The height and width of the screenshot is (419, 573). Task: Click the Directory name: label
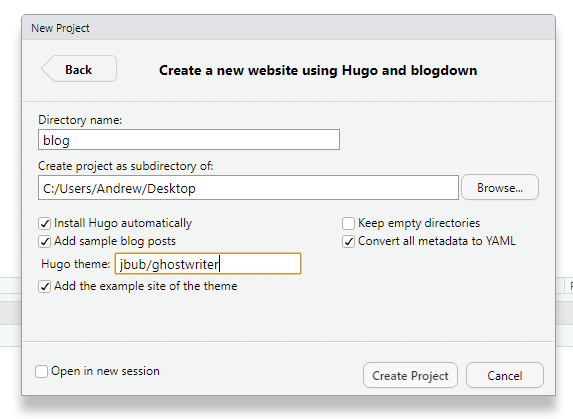[80, 120]
